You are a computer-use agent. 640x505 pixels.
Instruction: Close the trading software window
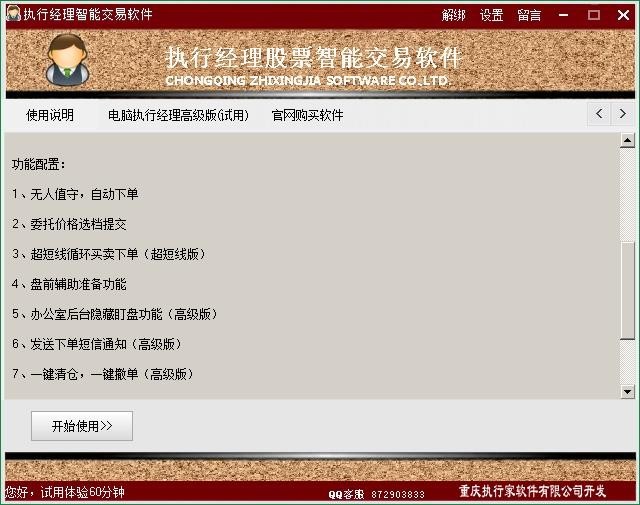pos(623,15)
